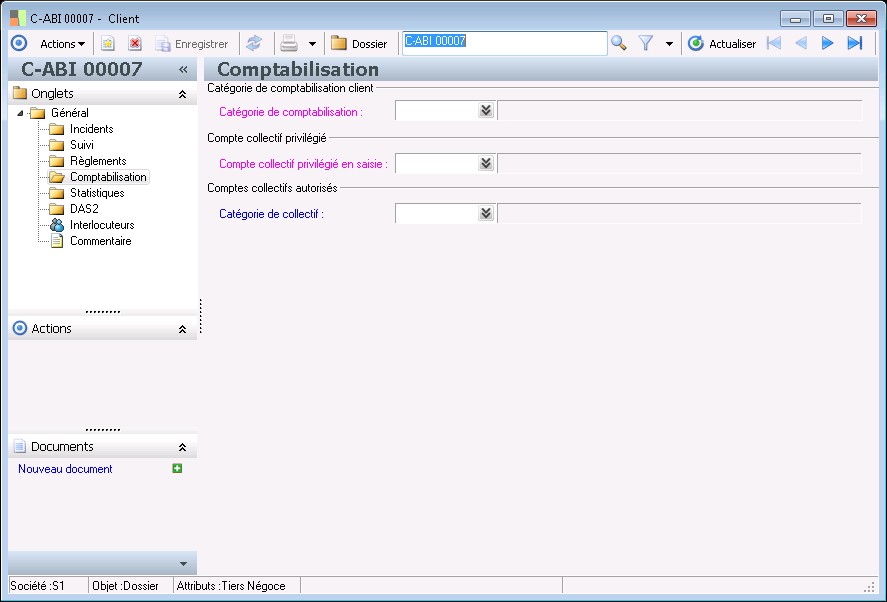Screen dimensions: 887x602
Task: Go to previous record arrow
Action: click(x=800, y=43)
